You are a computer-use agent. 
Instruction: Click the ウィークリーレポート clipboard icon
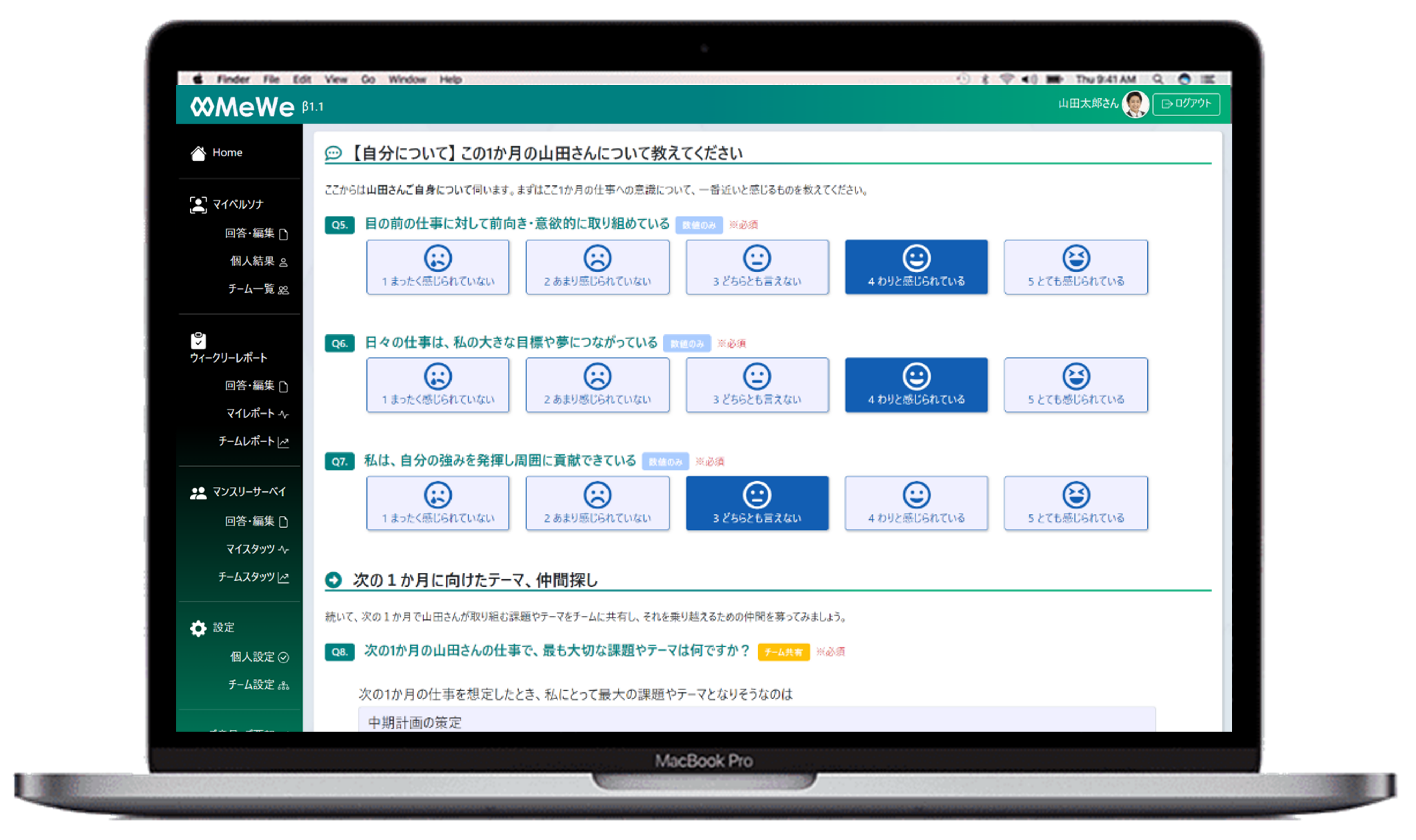coord(198,340)
